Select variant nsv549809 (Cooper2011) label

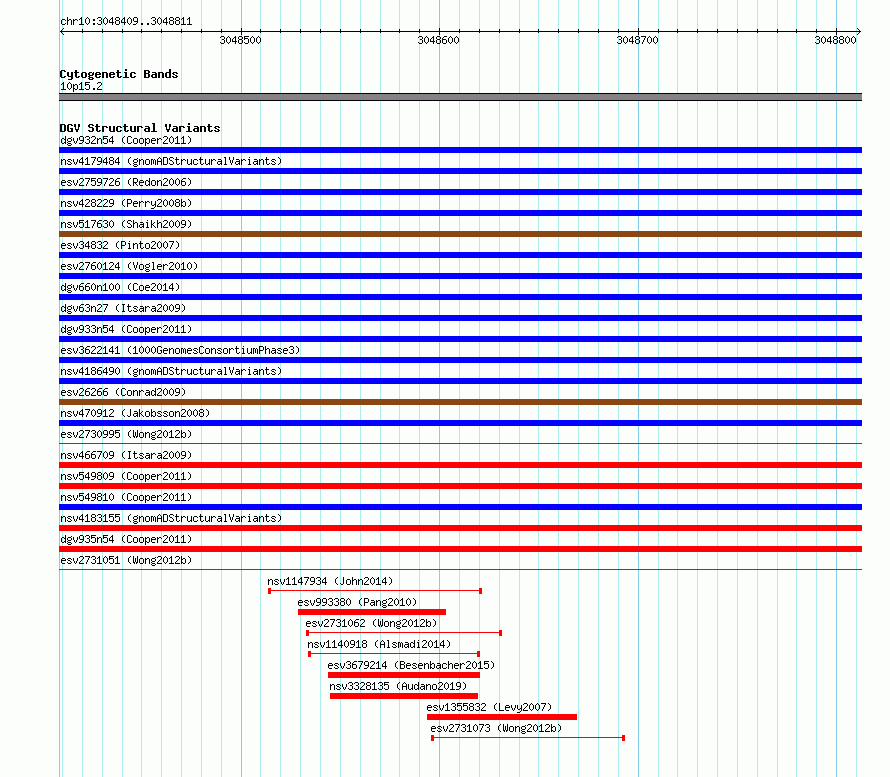coord(126,476)
